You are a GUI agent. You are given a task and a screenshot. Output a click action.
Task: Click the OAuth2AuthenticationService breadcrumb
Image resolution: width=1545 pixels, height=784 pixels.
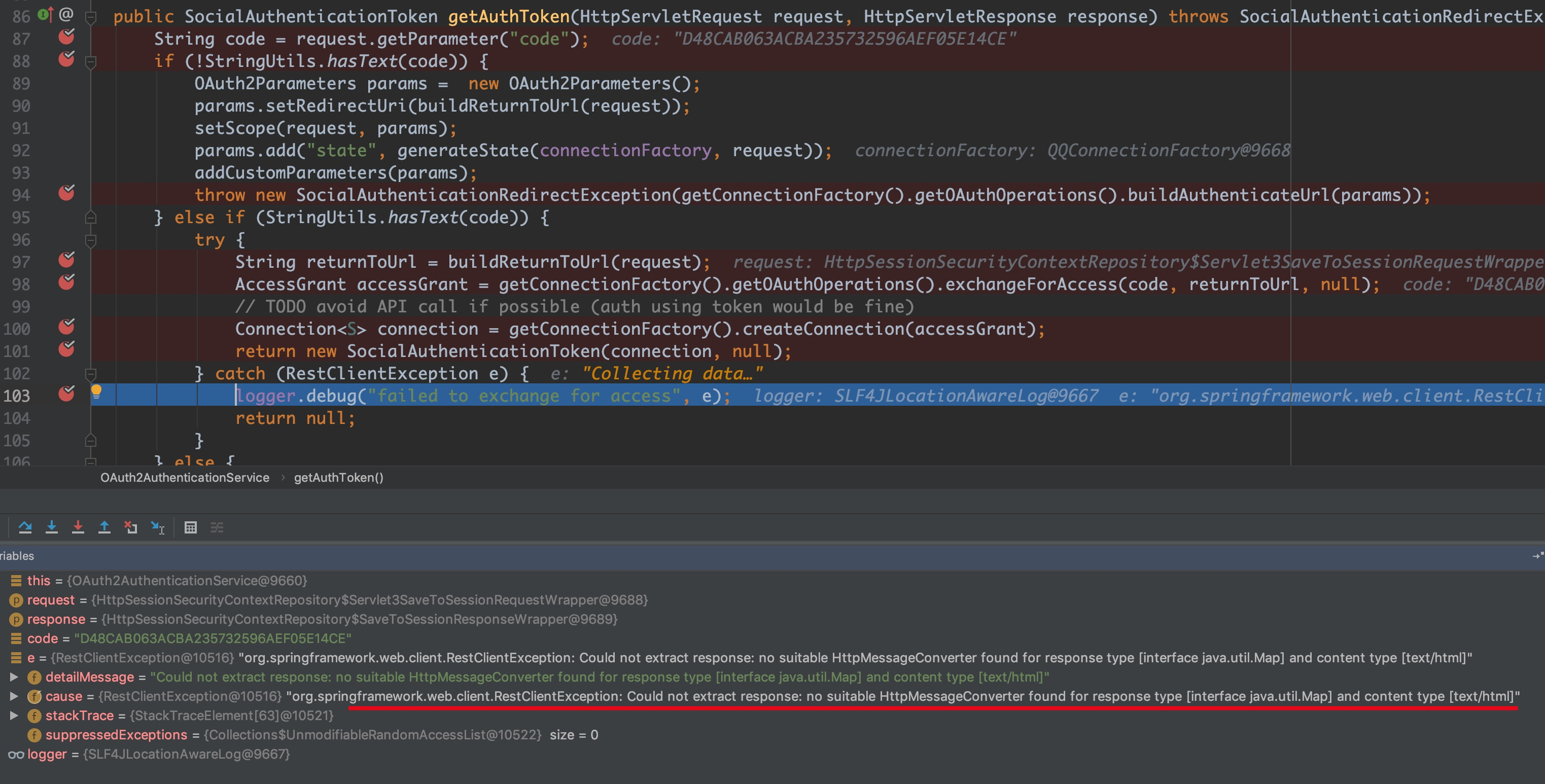coord(185,478)
